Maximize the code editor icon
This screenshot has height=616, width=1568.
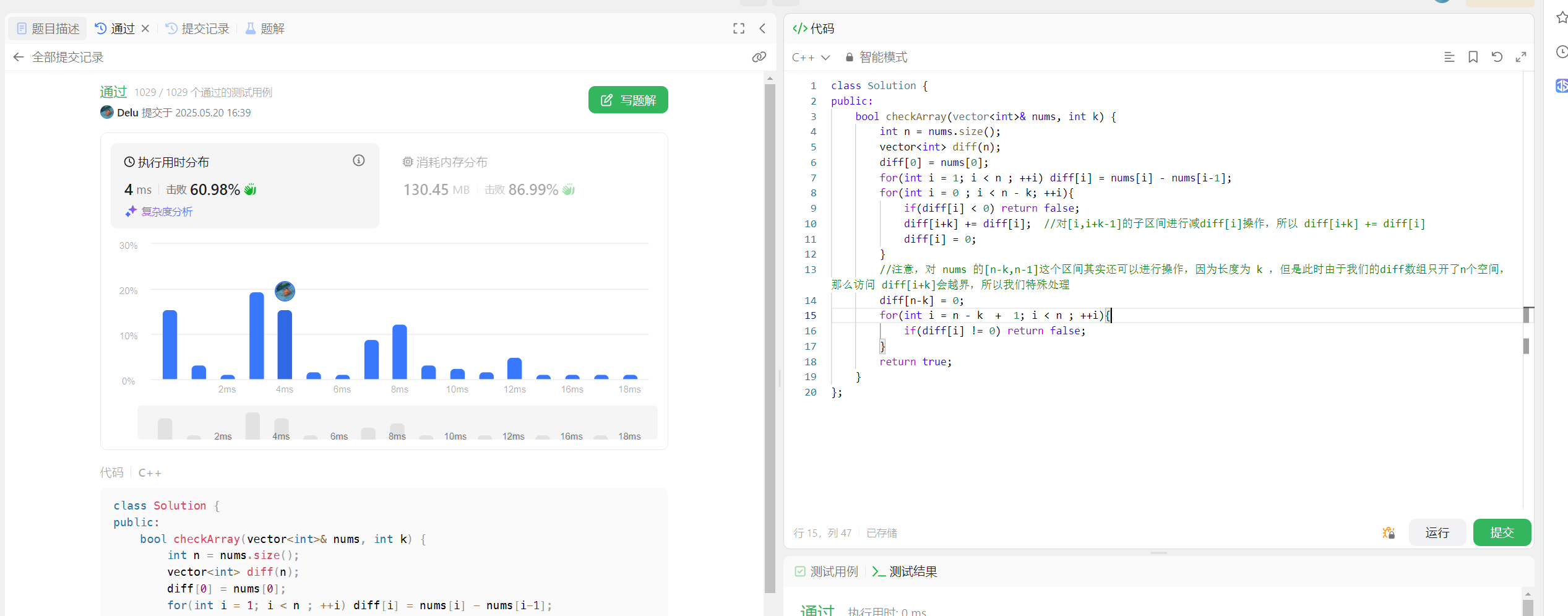pyautogui.click(x=1521, y=57)
